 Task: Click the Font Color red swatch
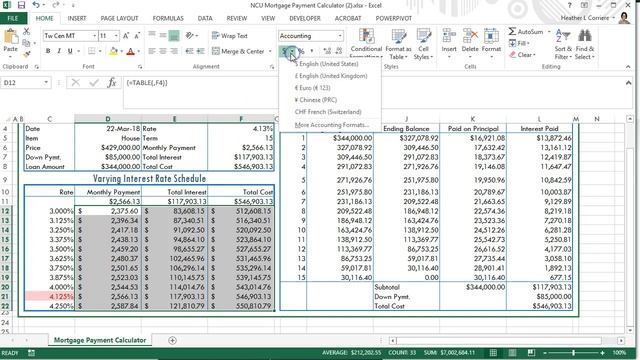[x=131, y=51]
